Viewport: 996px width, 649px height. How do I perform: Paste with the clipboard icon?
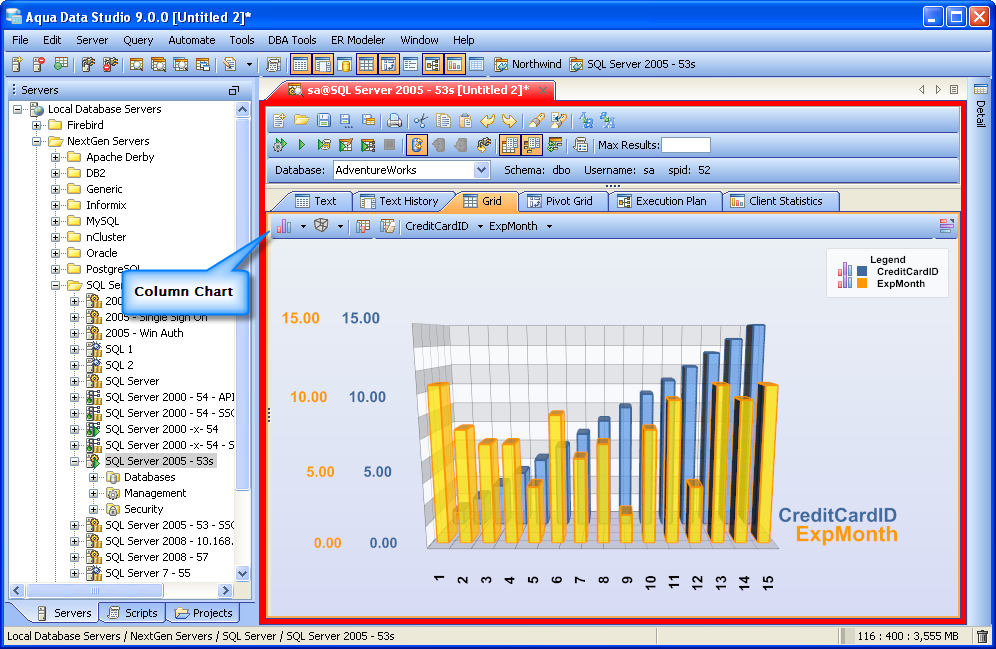[466, 120]
